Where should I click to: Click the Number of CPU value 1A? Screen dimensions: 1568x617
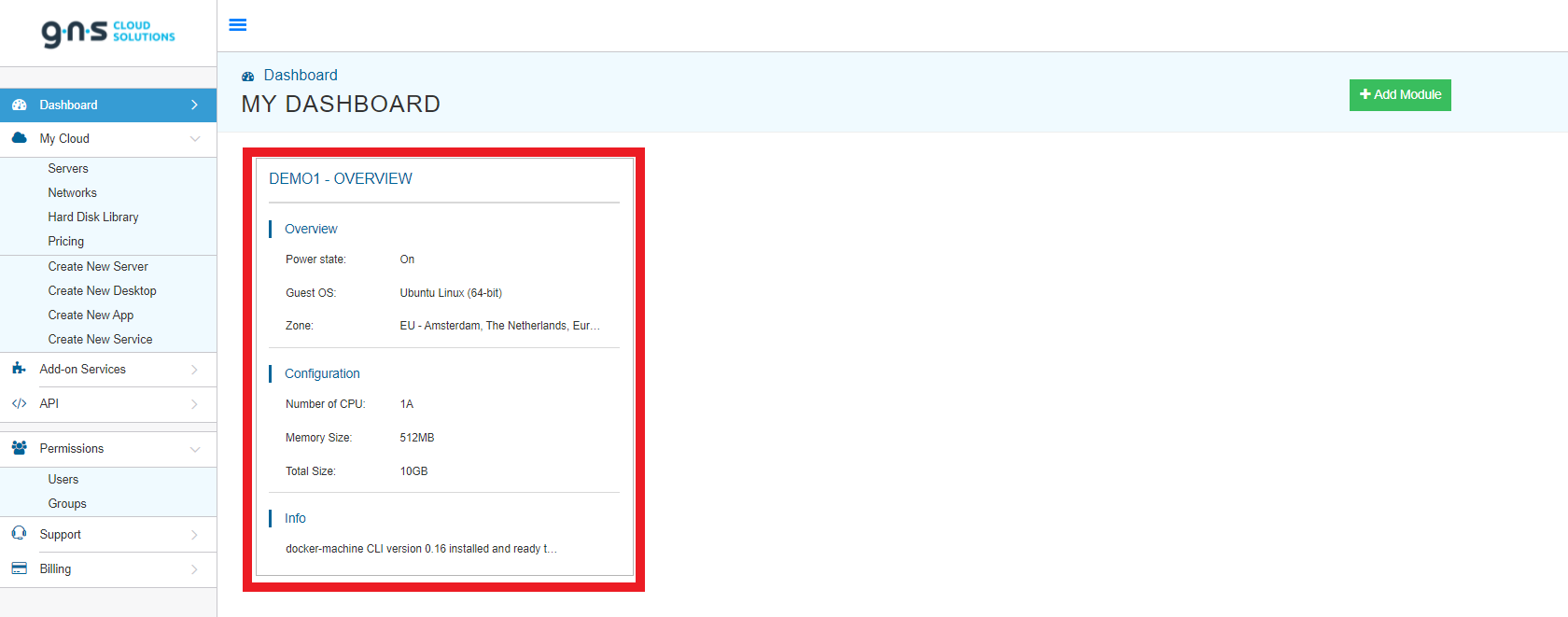click(406, 404)
